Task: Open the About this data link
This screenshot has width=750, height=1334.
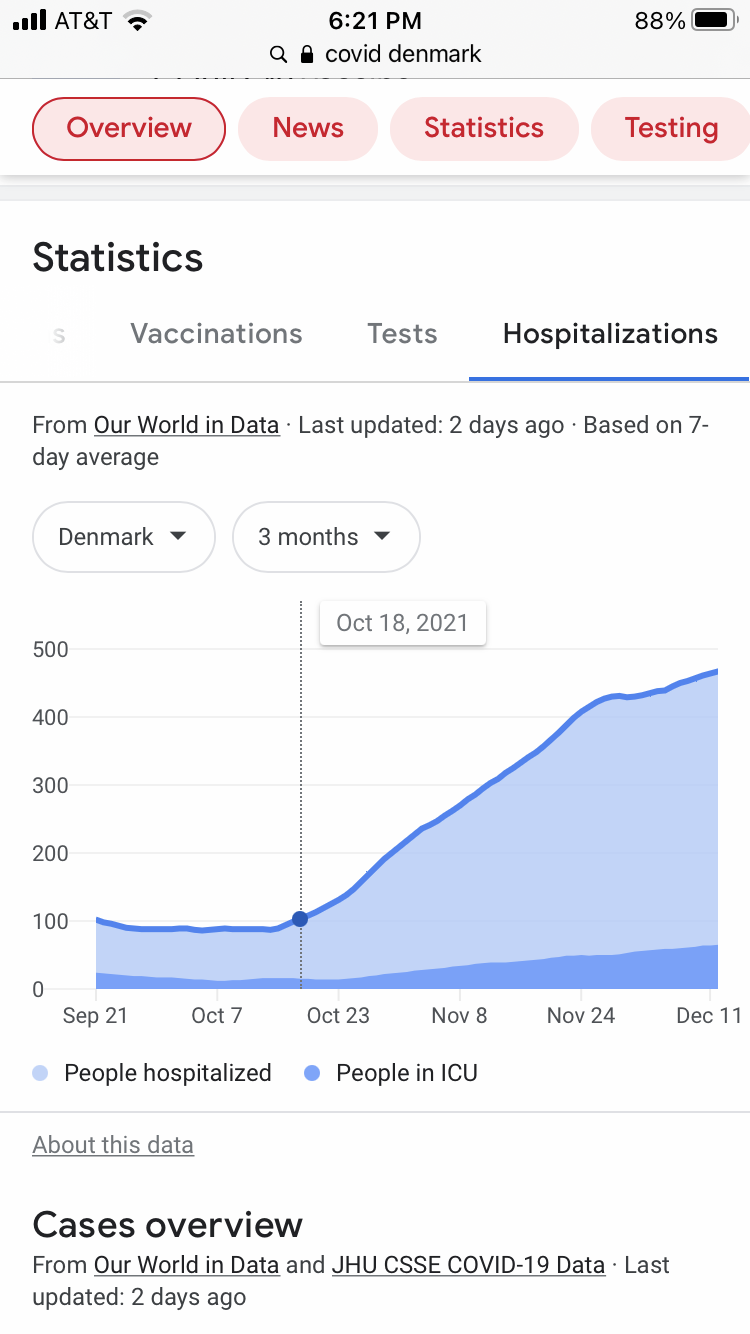Action: [113, 1145]
